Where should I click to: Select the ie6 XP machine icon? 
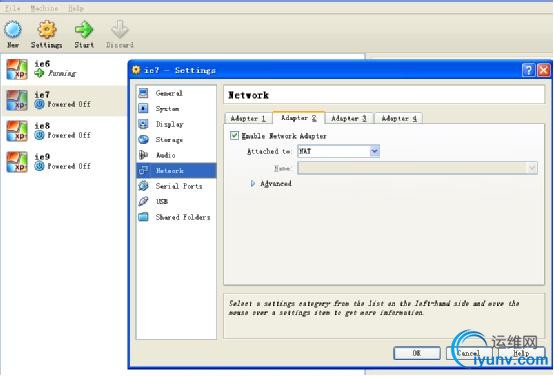click(x=17, y=69)
